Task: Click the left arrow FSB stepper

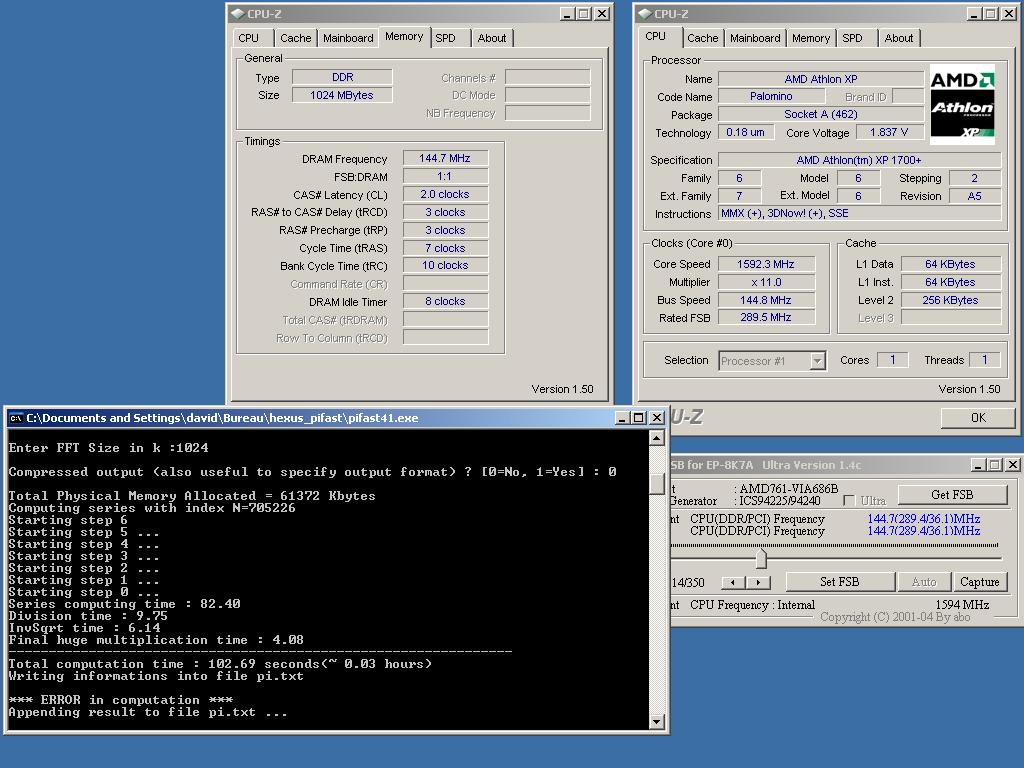Action: click(x=733, y=582)
